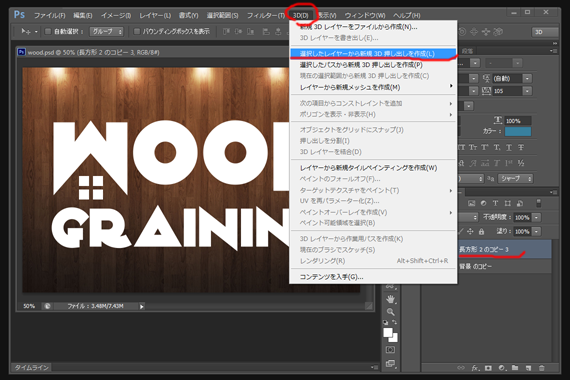This screenshot has width=570, height=380.
Task: Apply Superscript text style icon
Action: click(x=485, y=147)
